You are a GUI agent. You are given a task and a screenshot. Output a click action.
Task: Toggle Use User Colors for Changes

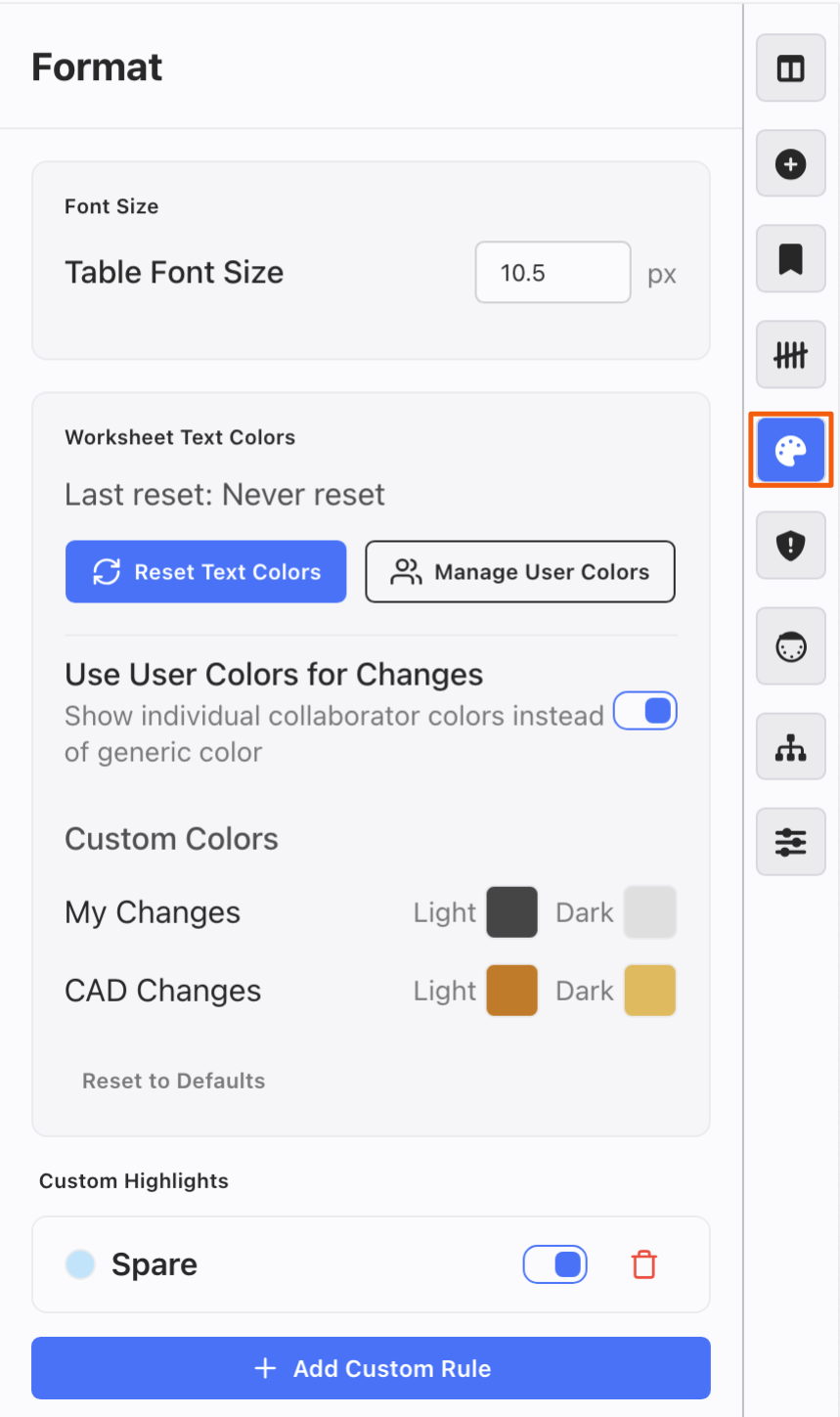pyautogui.click(x=644, y=711)
